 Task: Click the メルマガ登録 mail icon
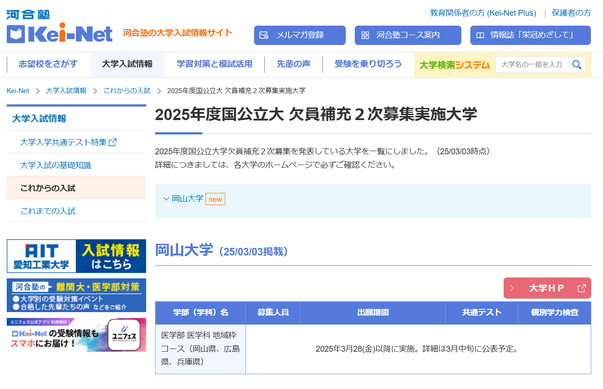coord(264,35)
